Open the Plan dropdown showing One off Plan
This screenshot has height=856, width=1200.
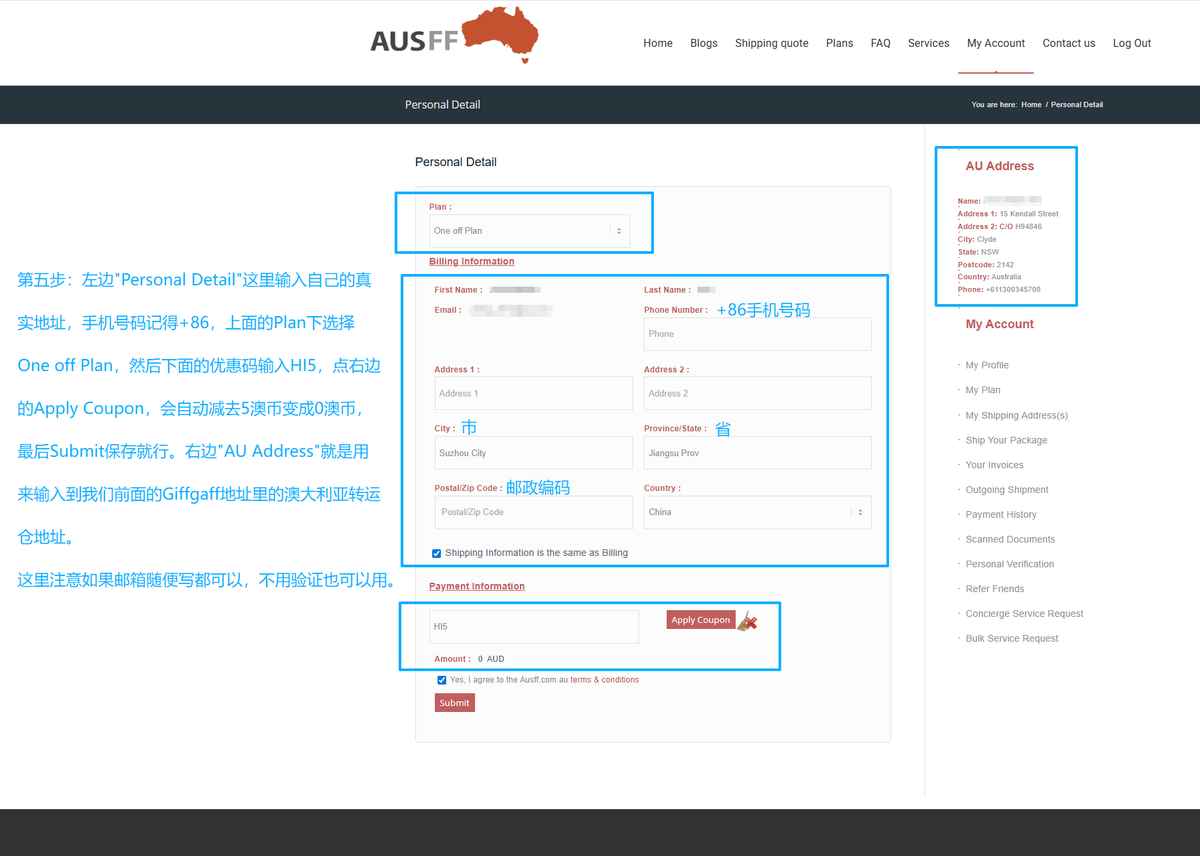529,231
